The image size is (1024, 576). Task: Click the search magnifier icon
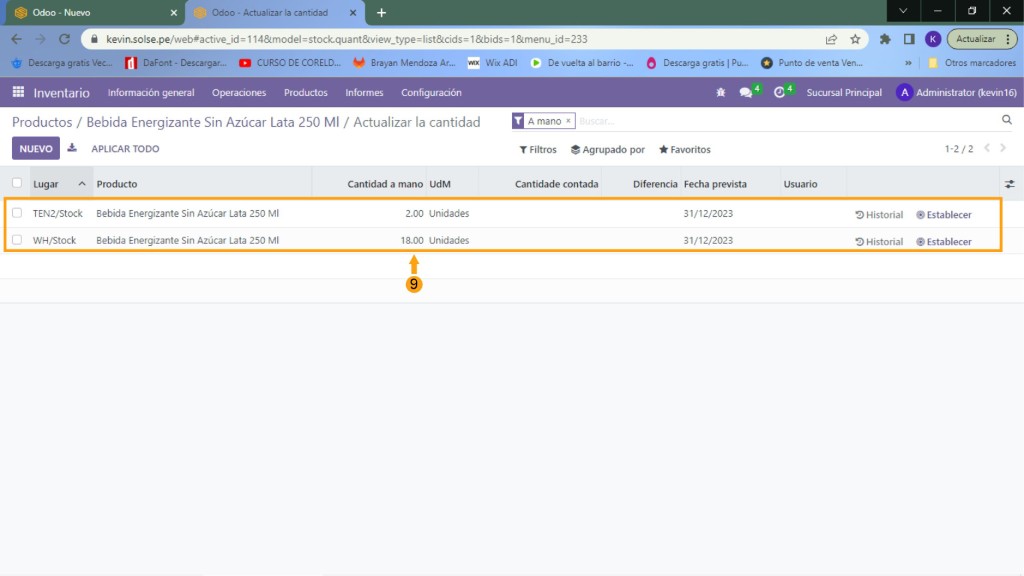(x=1007, y=120)
